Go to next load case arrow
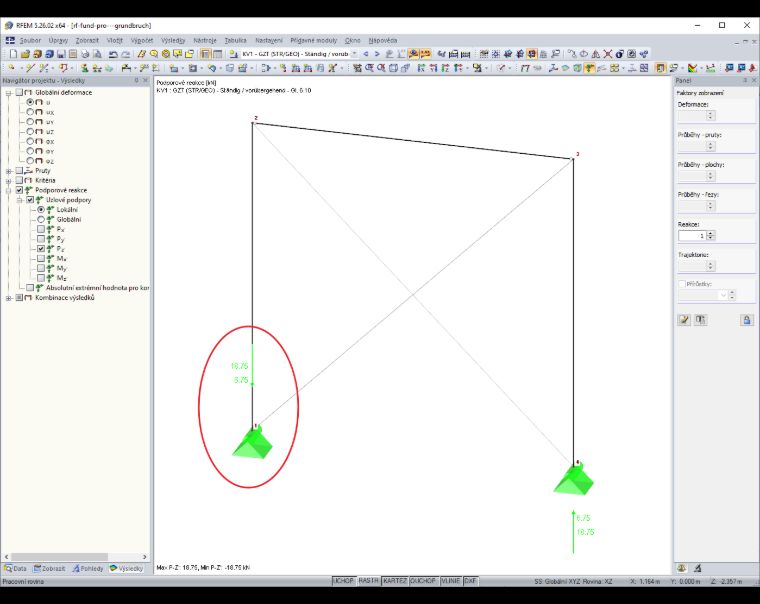Screen dimensions: 760x604 point(377,54)
